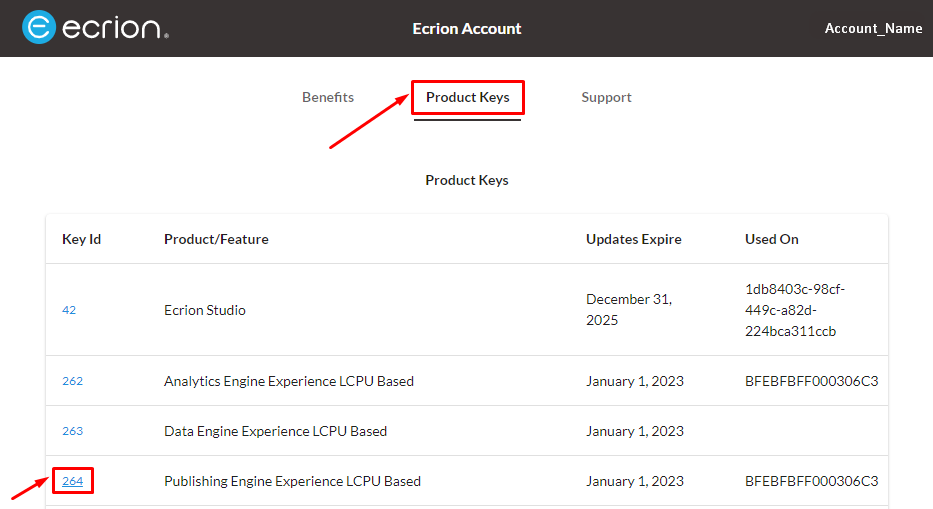Click the Product/Feature column header
This screenshot has height=509, width=933.
click(x=216, y=239)
